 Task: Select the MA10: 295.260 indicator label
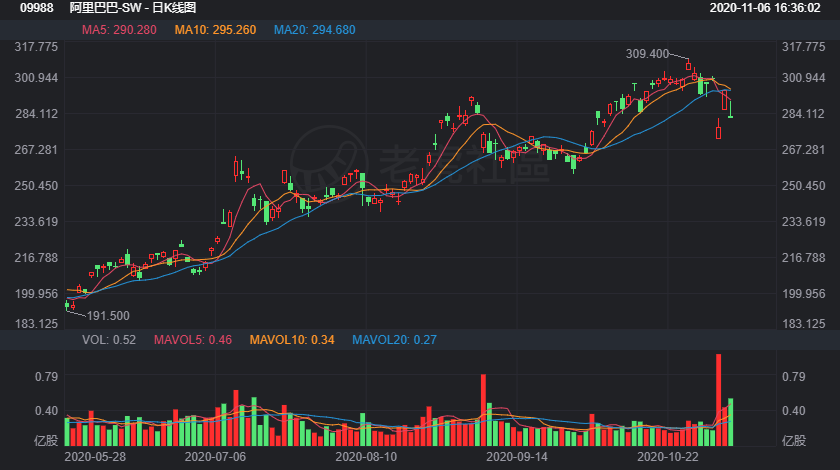tap(215, 30)
